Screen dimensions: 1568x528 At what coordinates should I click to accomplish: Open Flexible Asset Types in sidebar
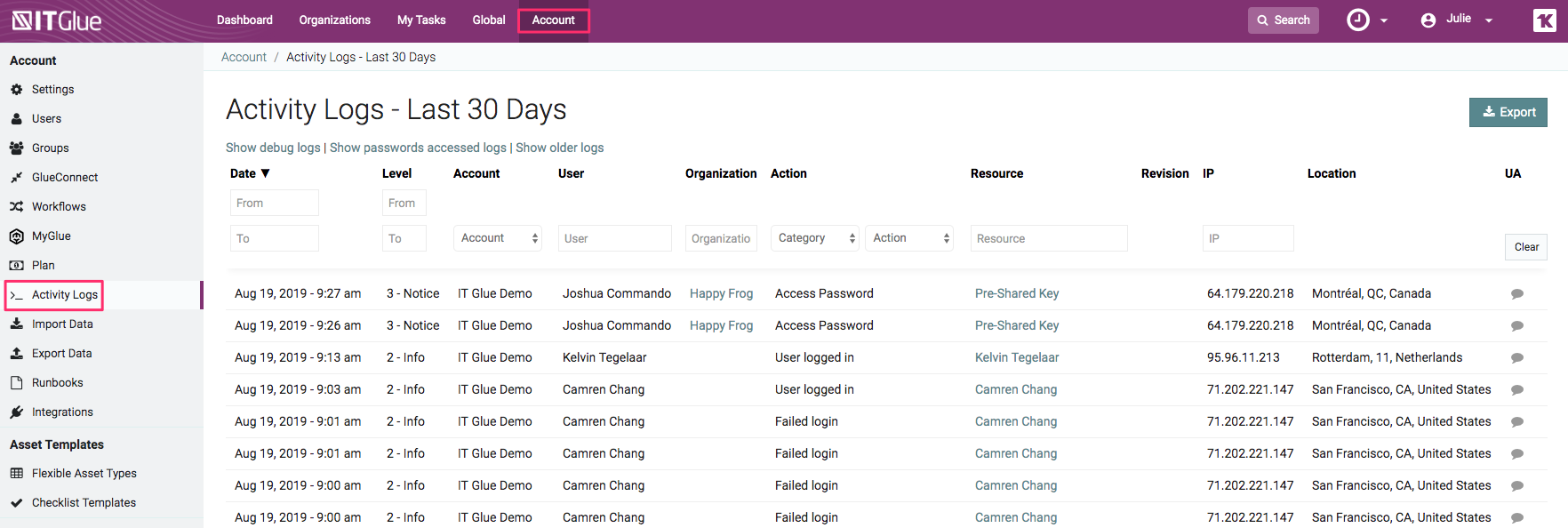click(x=84, y=474)
